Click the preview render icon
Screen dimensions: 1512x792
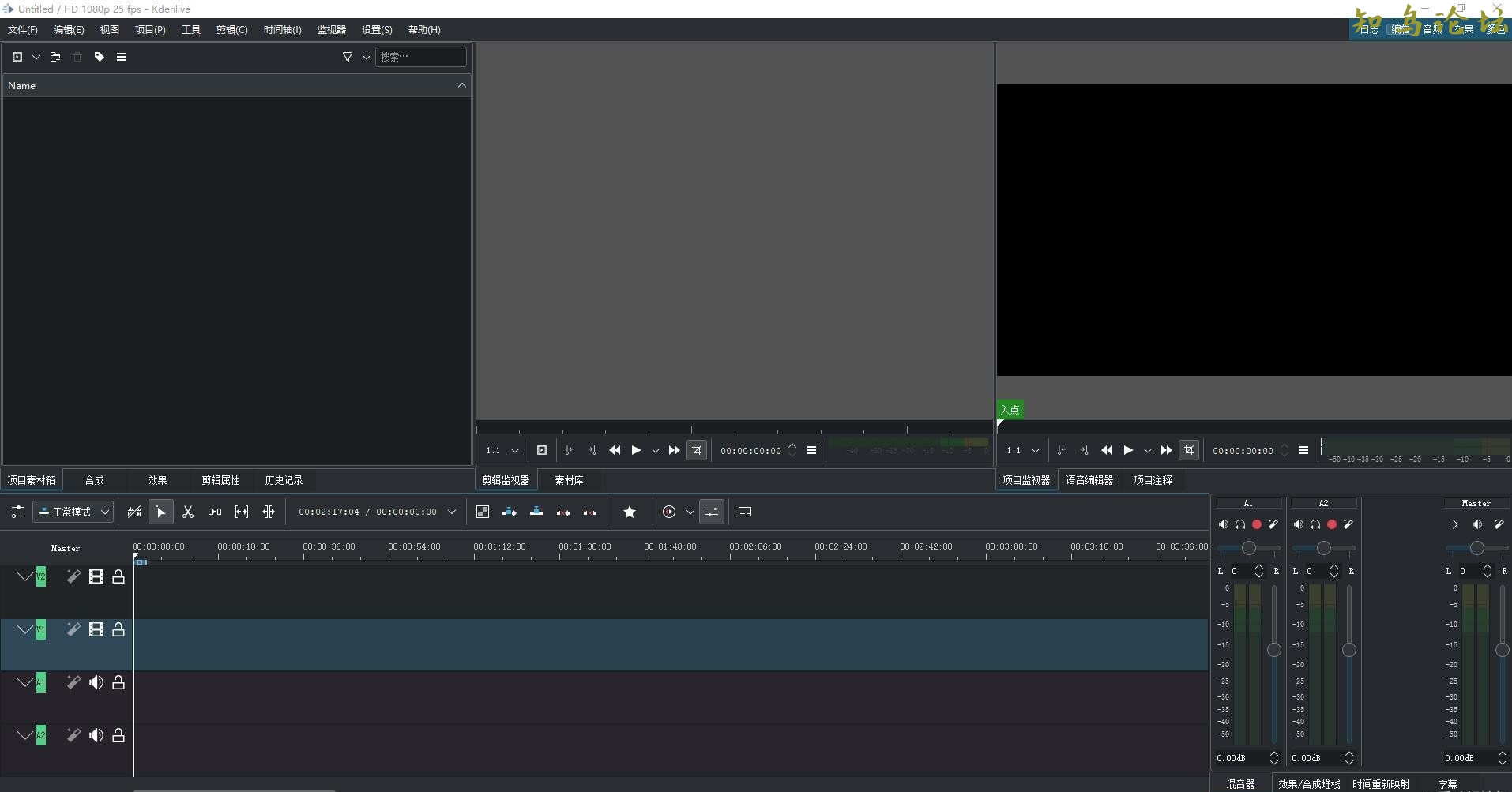click(669, 512)
